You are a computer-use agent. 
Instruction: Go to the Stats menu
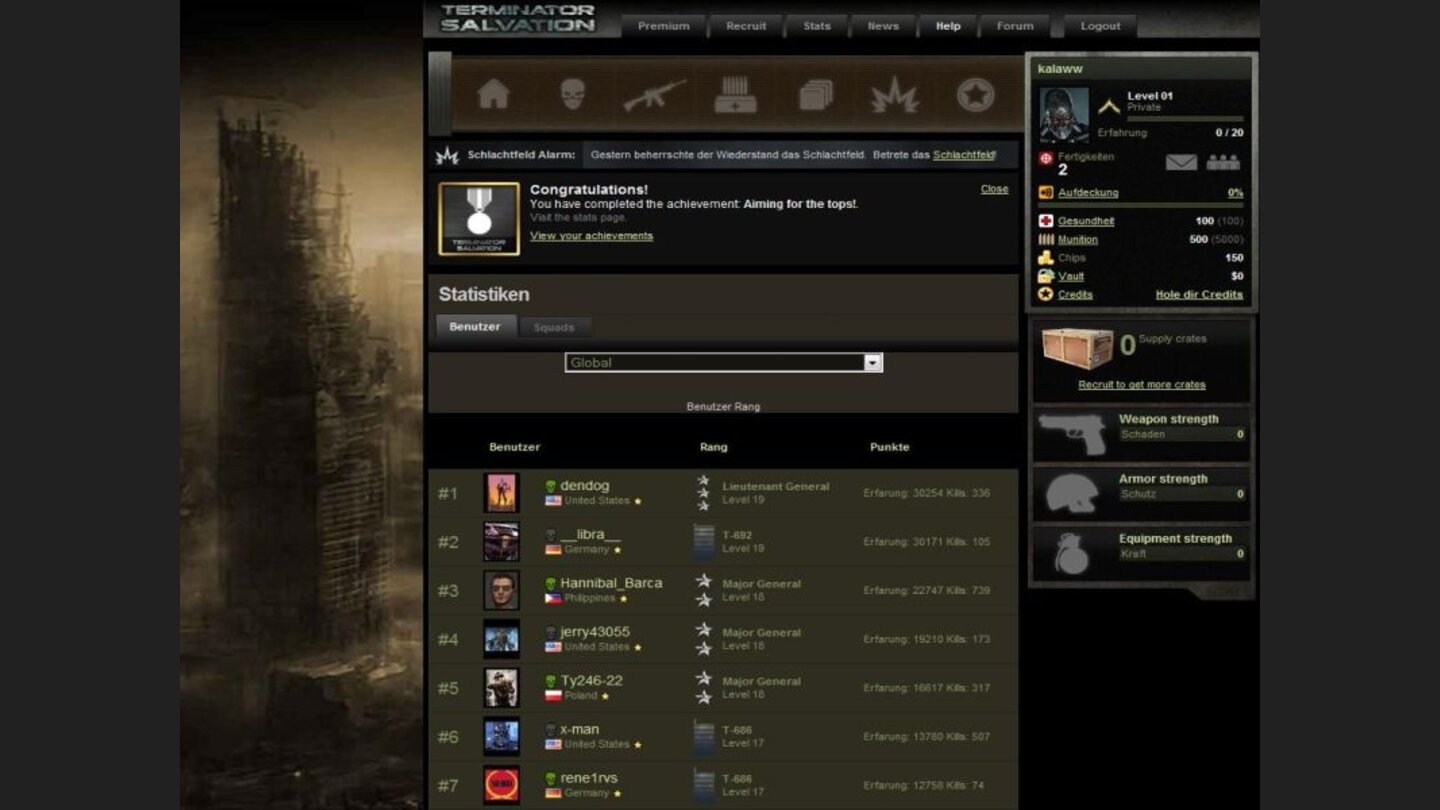click(x=817, y=26)
